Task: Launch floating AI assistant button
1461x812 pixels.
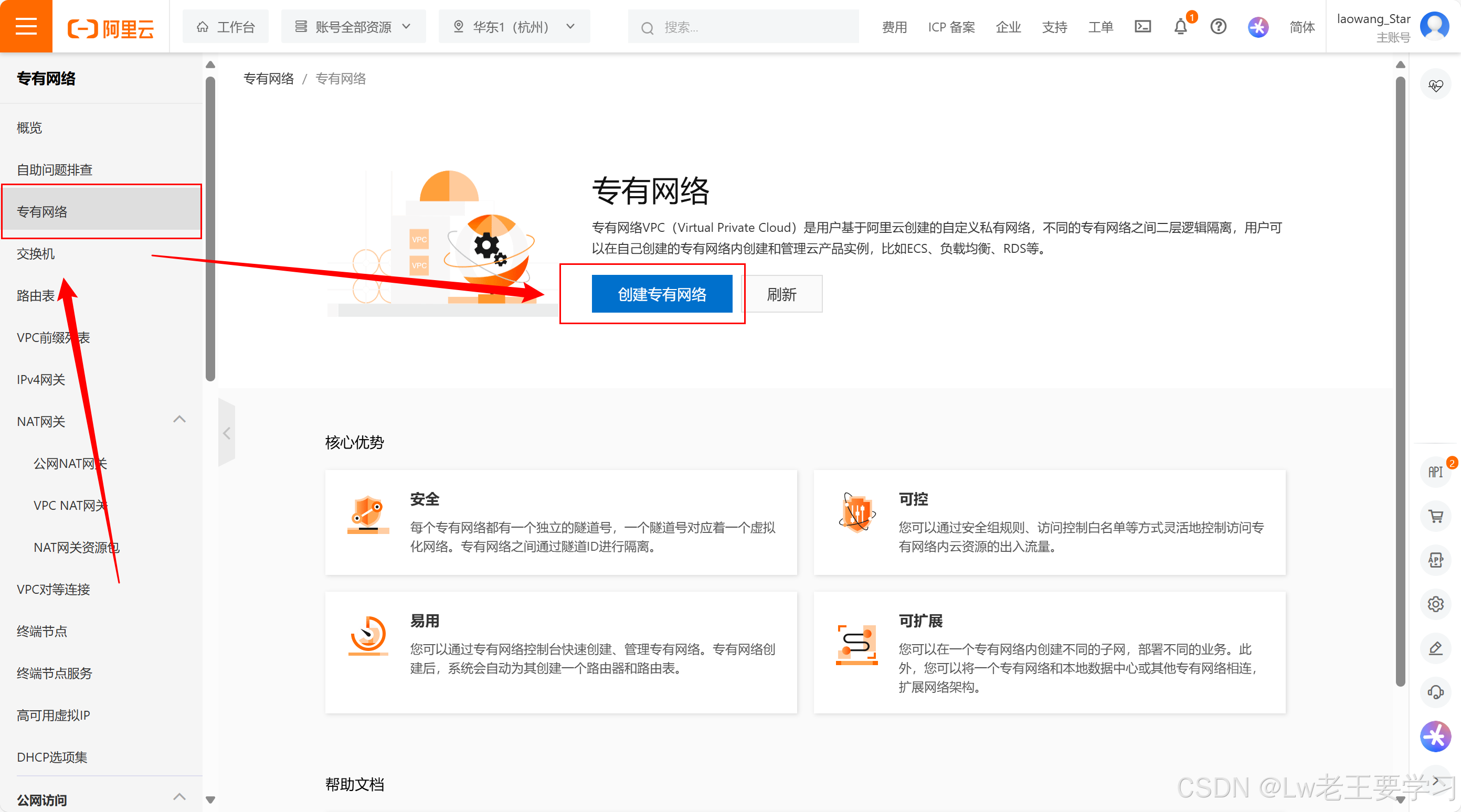Action: 1435,736
